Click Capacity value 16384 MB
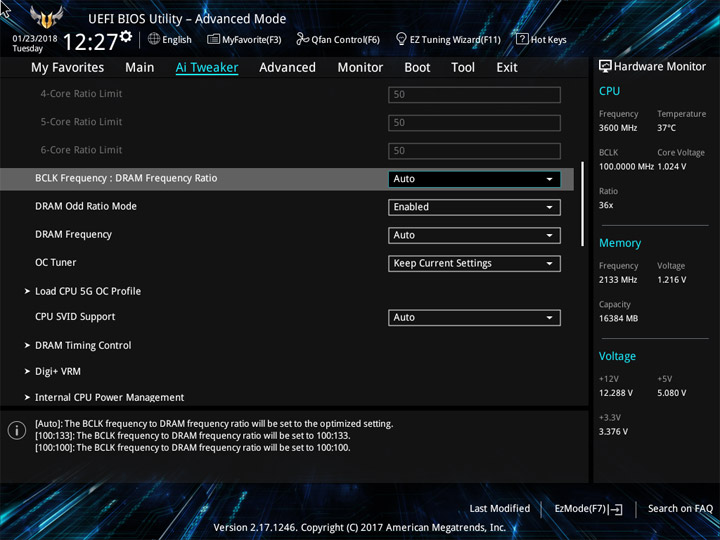720x540 pixels. (618, 318)
